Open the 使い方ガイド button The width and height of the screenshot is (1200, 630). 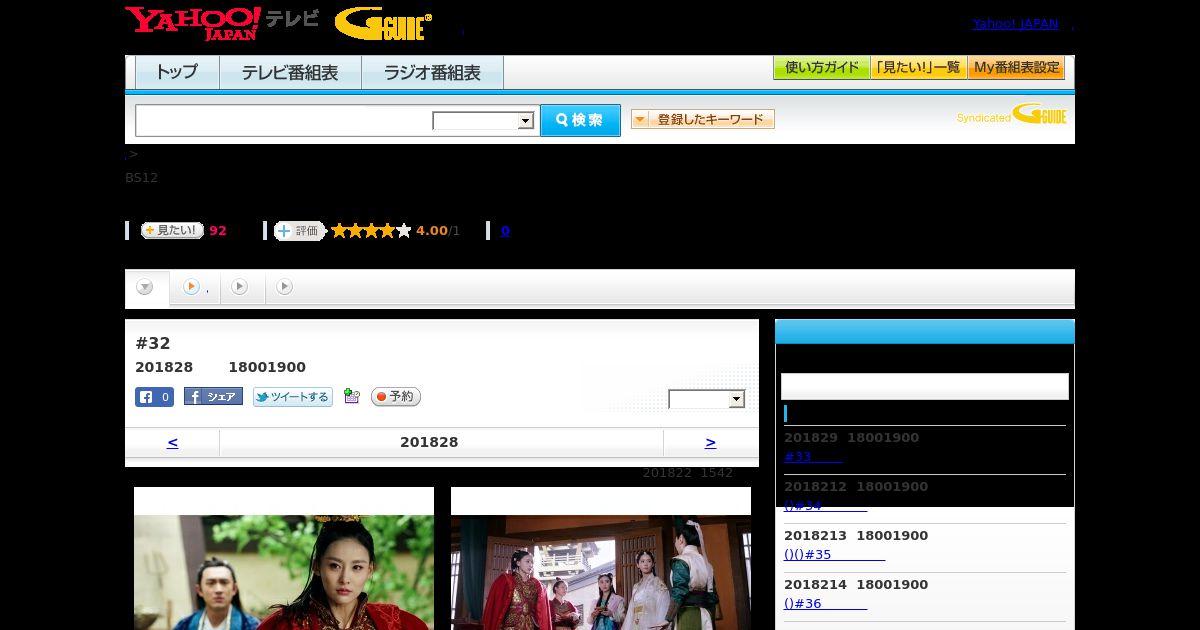(x=822, y=68)
